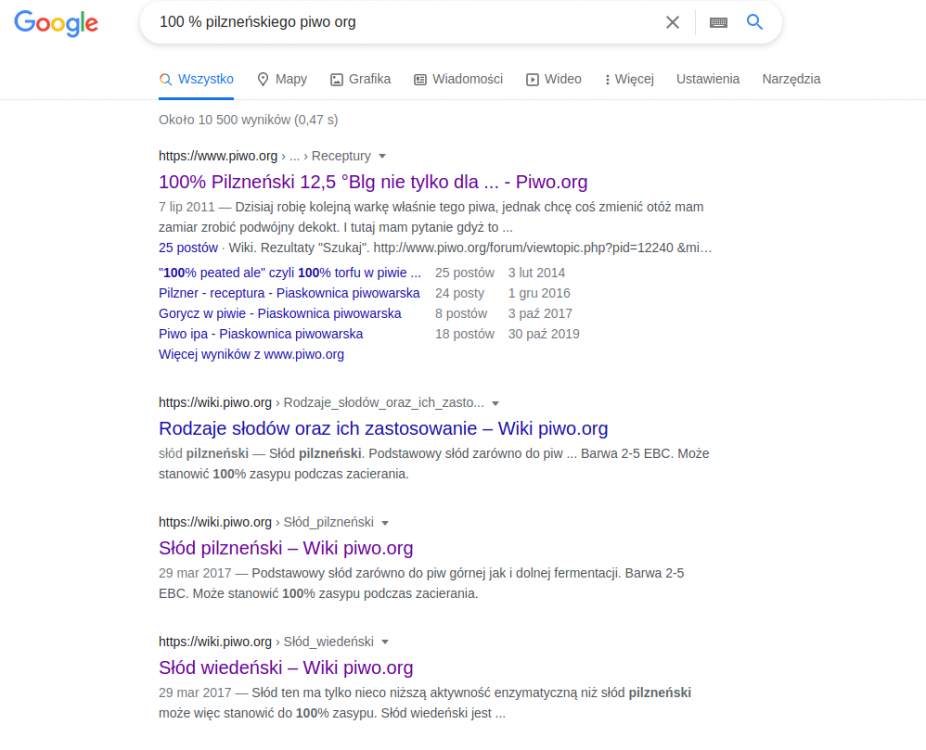Expand arrow beside Rodzaje_słodów URL

point(495,403)
